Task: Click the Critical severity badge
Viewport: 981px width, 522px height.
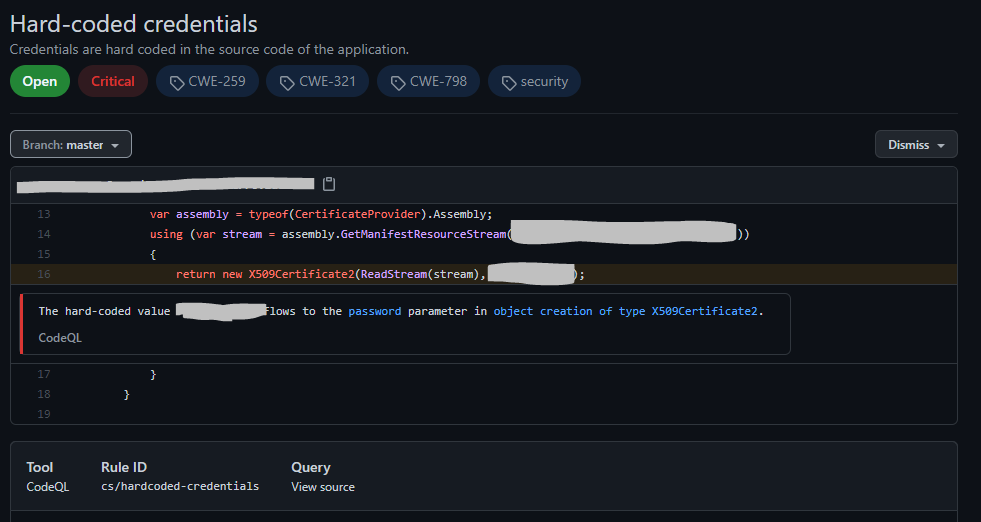Action: 113,81
